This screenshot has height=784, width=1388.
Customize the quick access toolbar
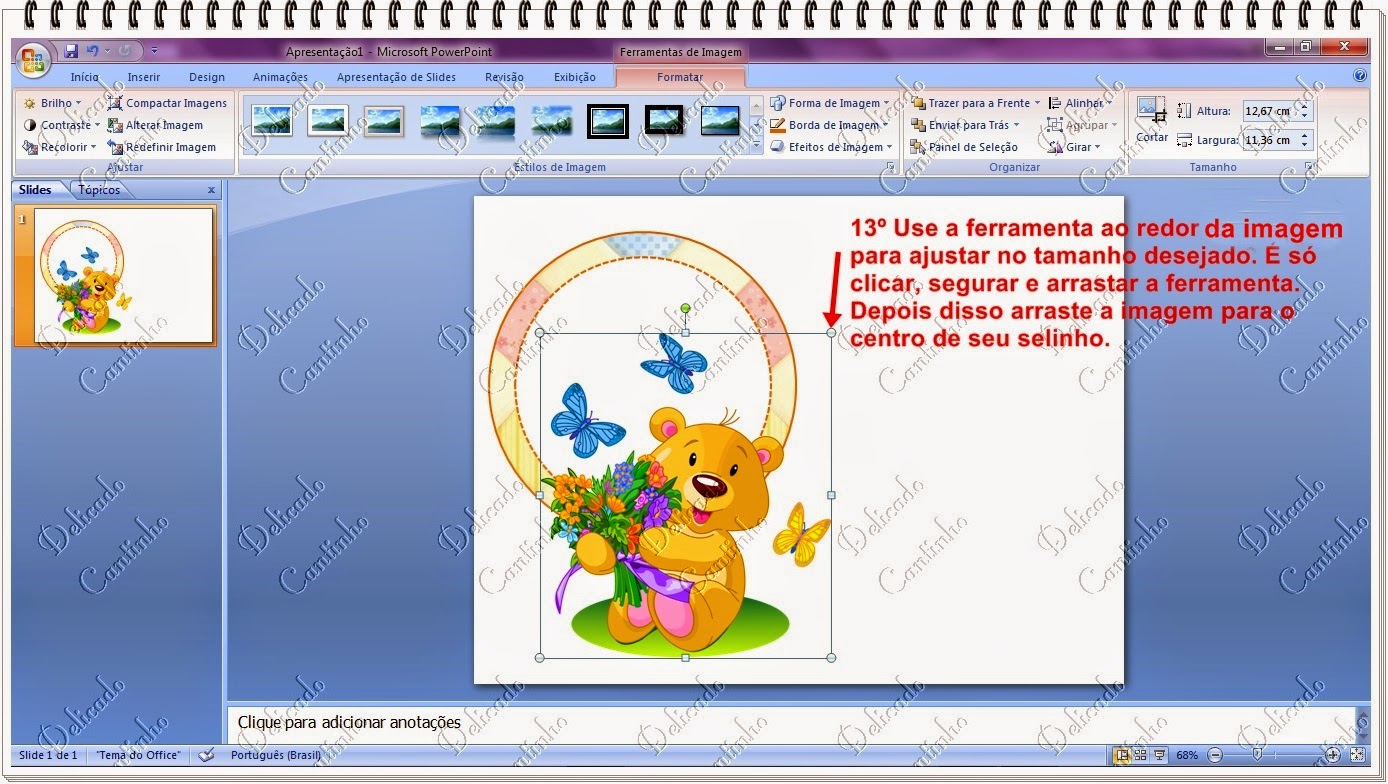tap(154, 51)
